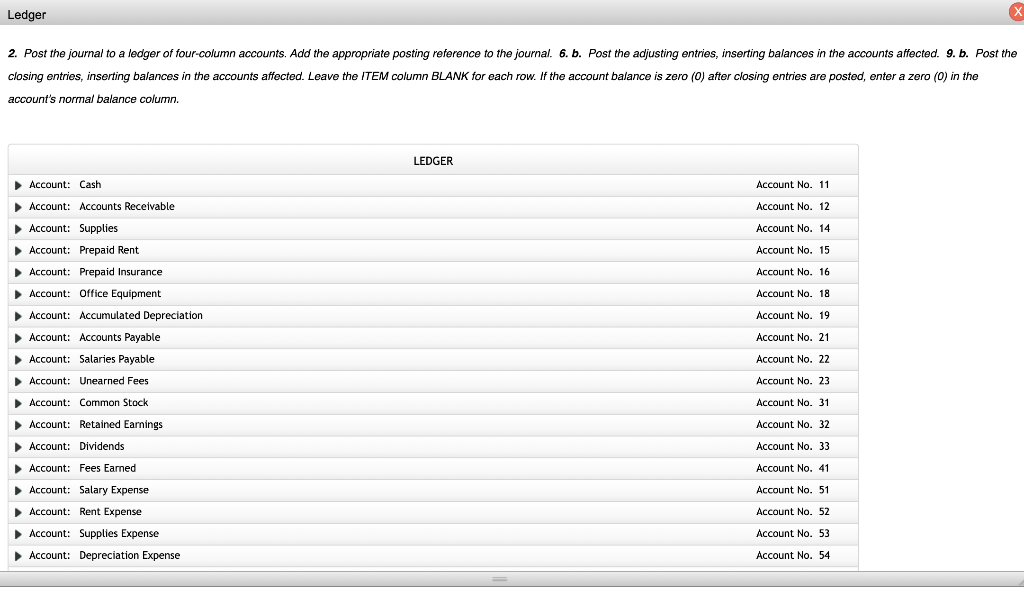This screenshot has height=601, width=1024.
Task: Open the Accounts Payable account ledger
Action: 18,337
